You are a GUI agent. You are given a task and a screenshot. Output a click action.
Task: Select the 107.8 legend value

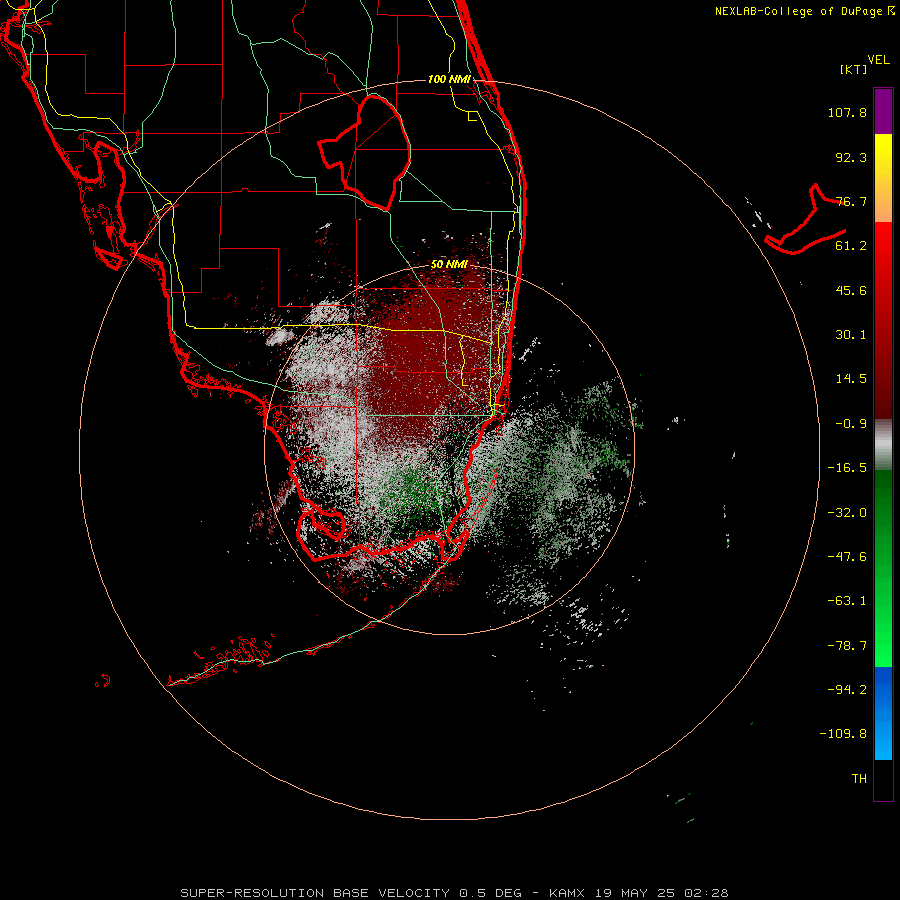pos(847,112)
